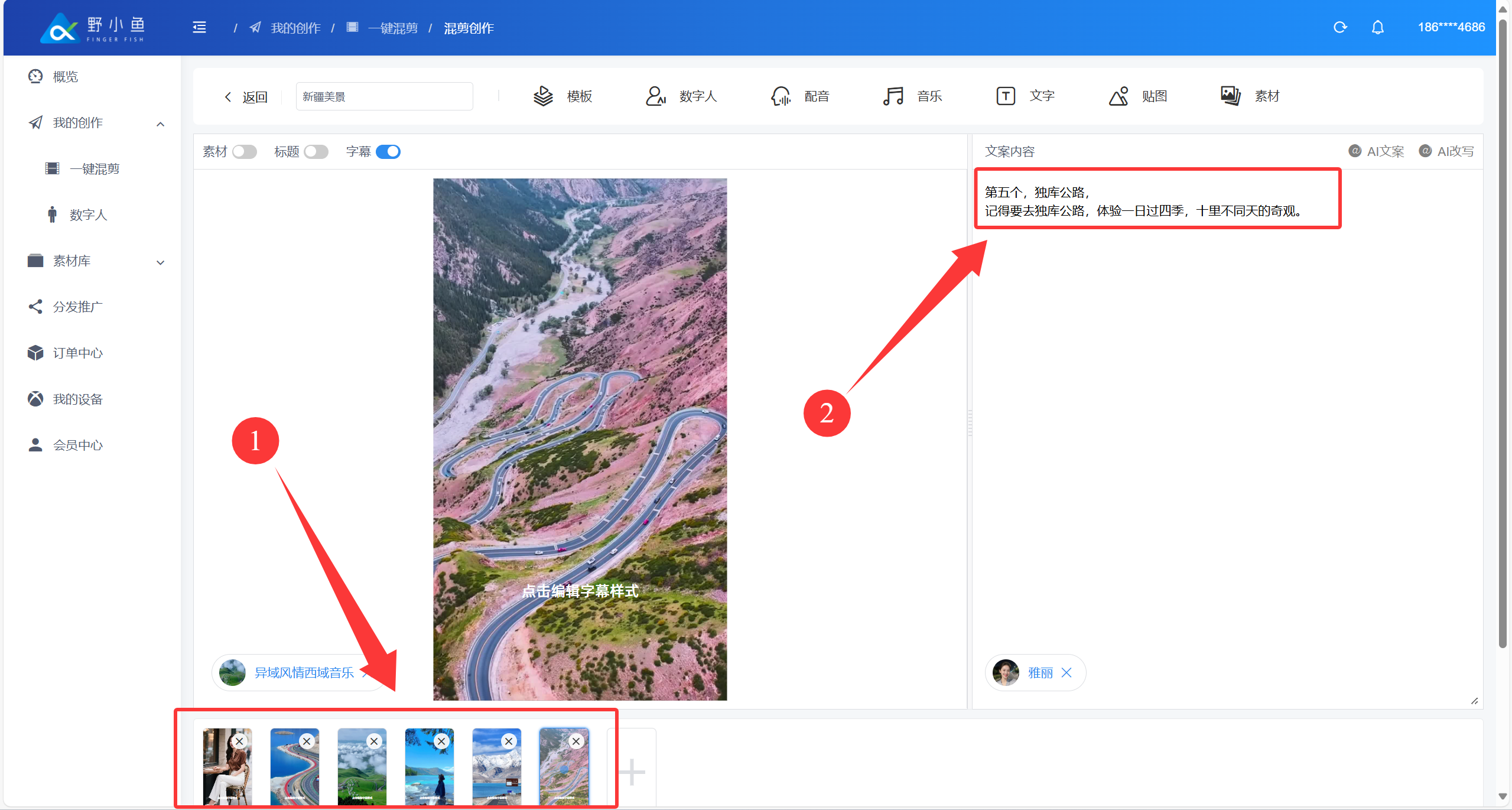Open 订单中心 in sidebar
1512x810 pixels.
77,353
